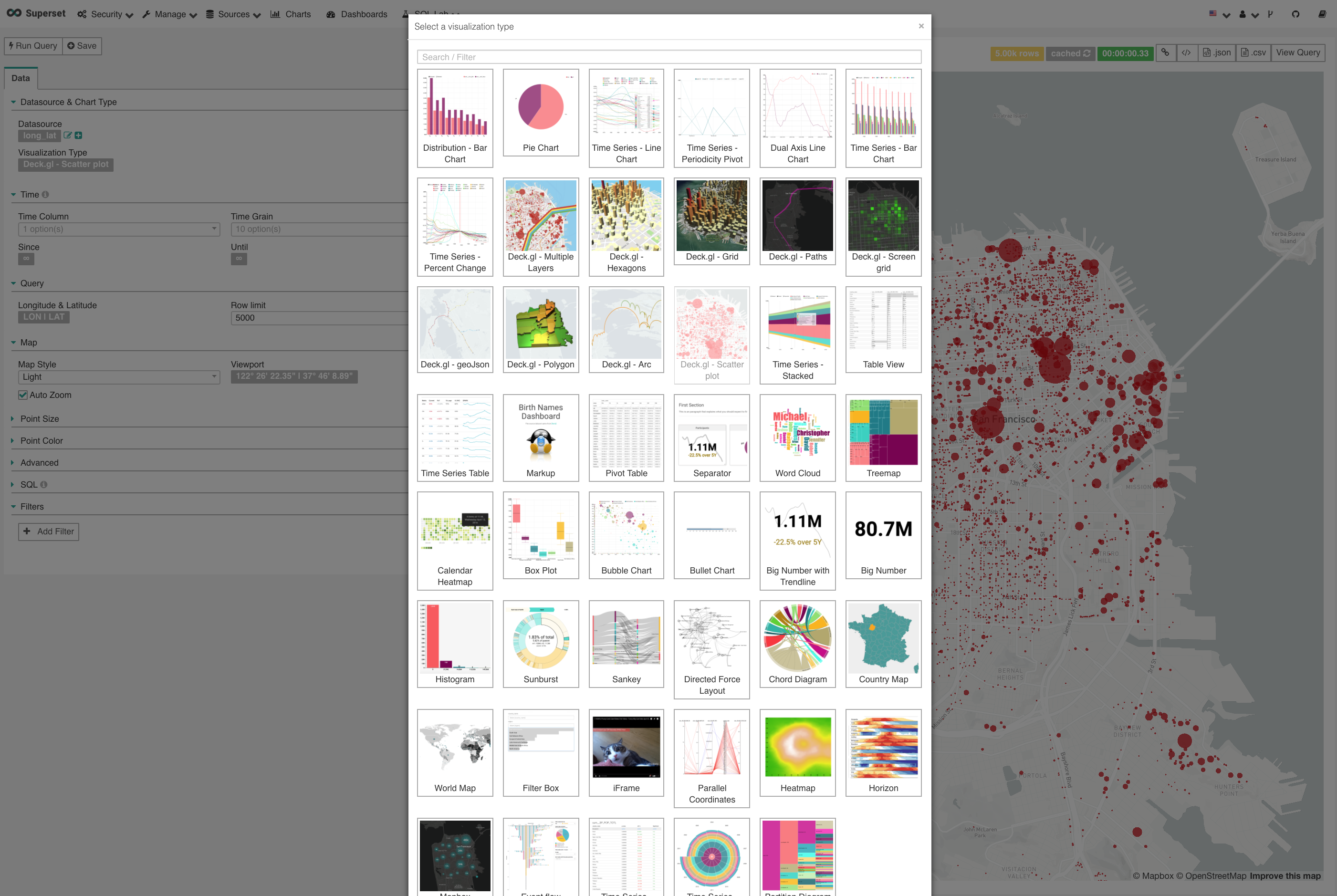1337x896 pixels.
Task: Refresh using the cached reload icon
Action: [1087, 53]
